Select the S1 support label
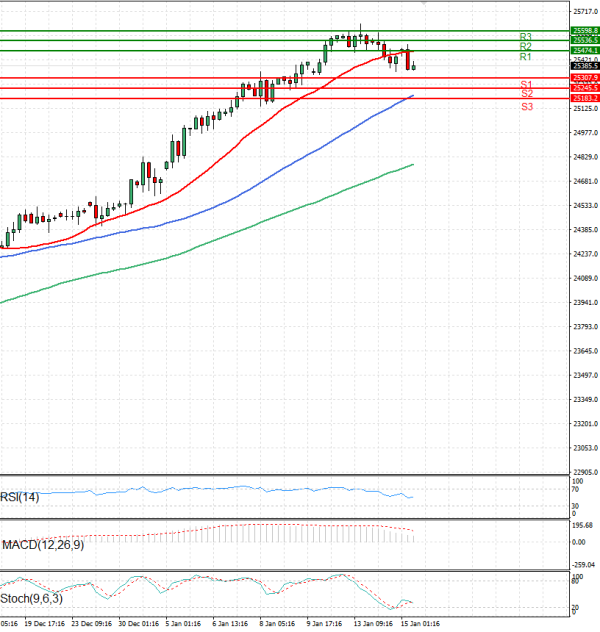This screenshot has height=632, width=600. pyautogui.click(x=525, y=84)
